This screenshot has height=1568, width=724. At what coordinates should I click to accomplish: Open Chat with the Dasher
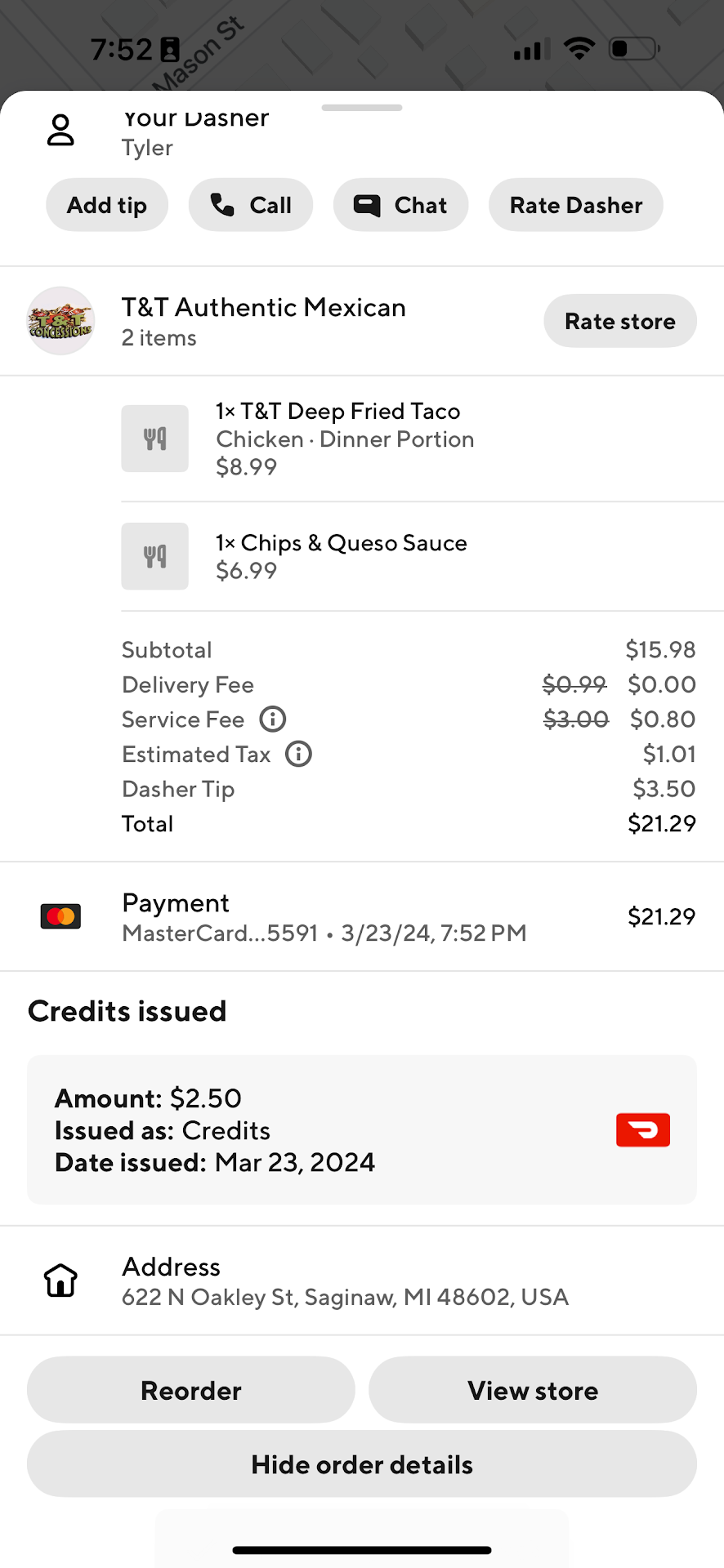[x=400, y=205]
